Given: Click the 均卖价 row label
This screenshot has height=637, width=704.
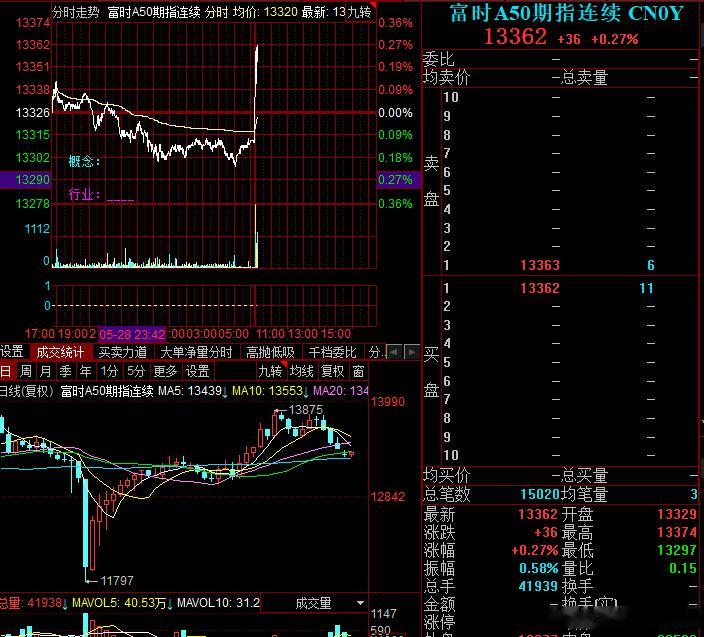Looking at the screenshot, I should (446, 78).
